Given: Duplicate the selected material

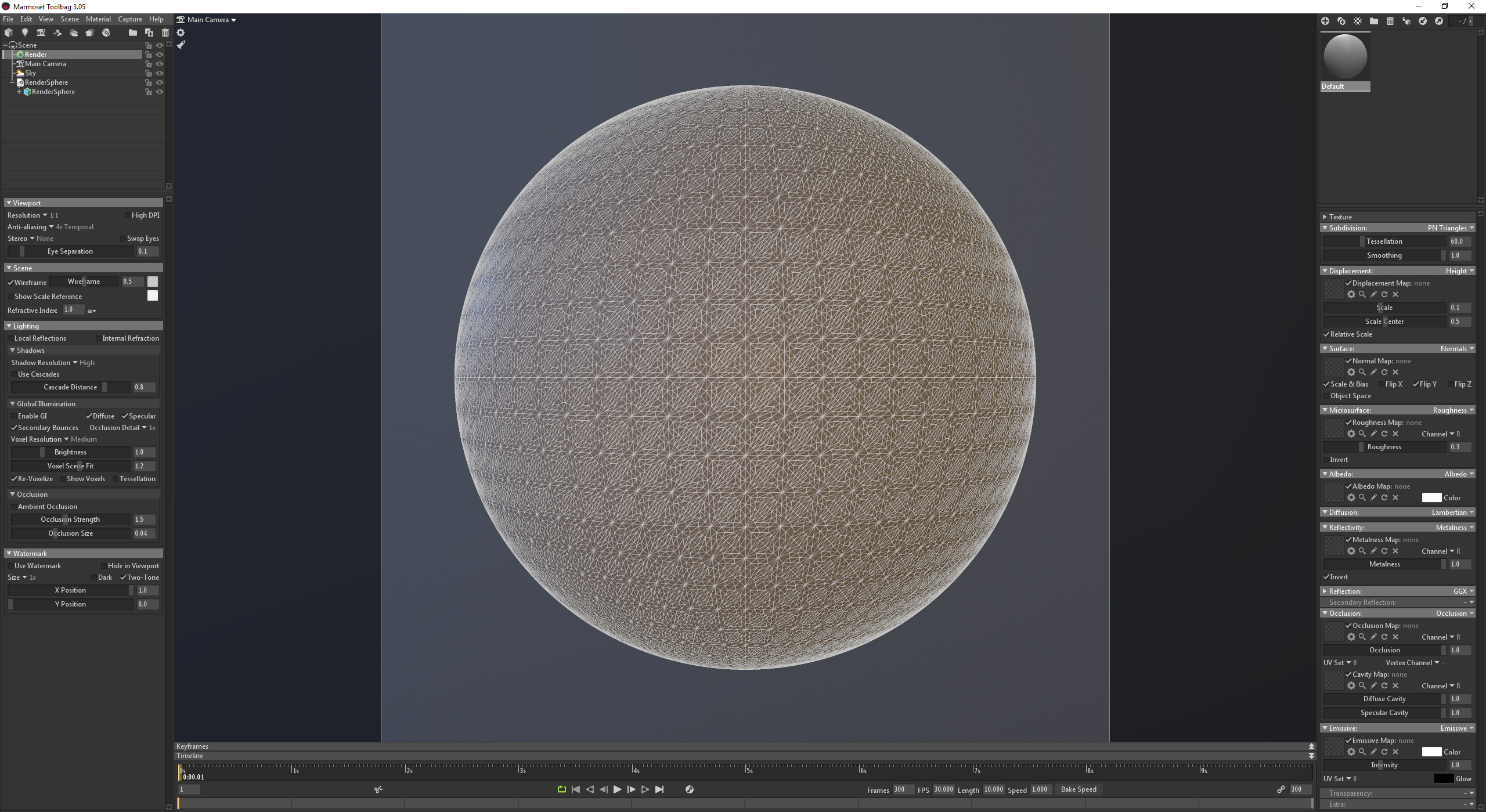Looking at the screenshot, I should tap(1341, 21).
